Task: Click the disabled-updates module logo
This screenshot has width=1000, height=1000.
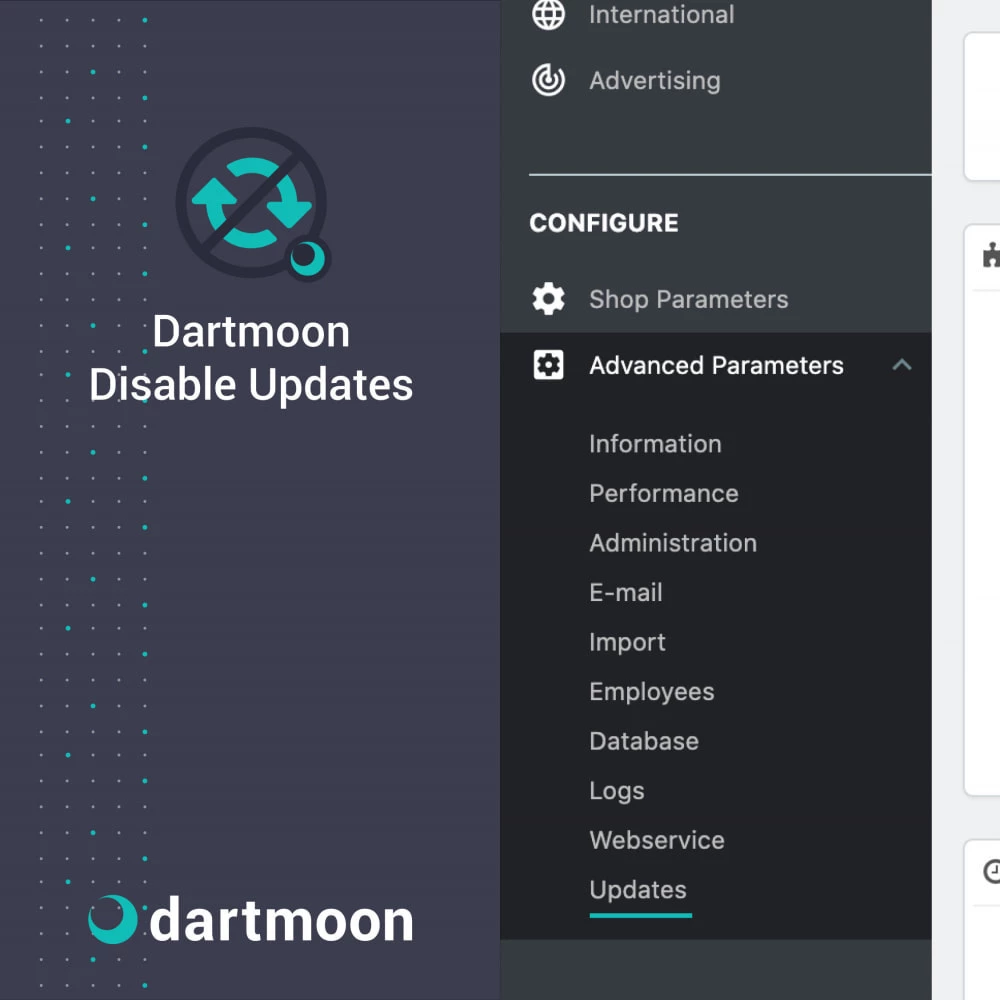Action: pos(253,203)
